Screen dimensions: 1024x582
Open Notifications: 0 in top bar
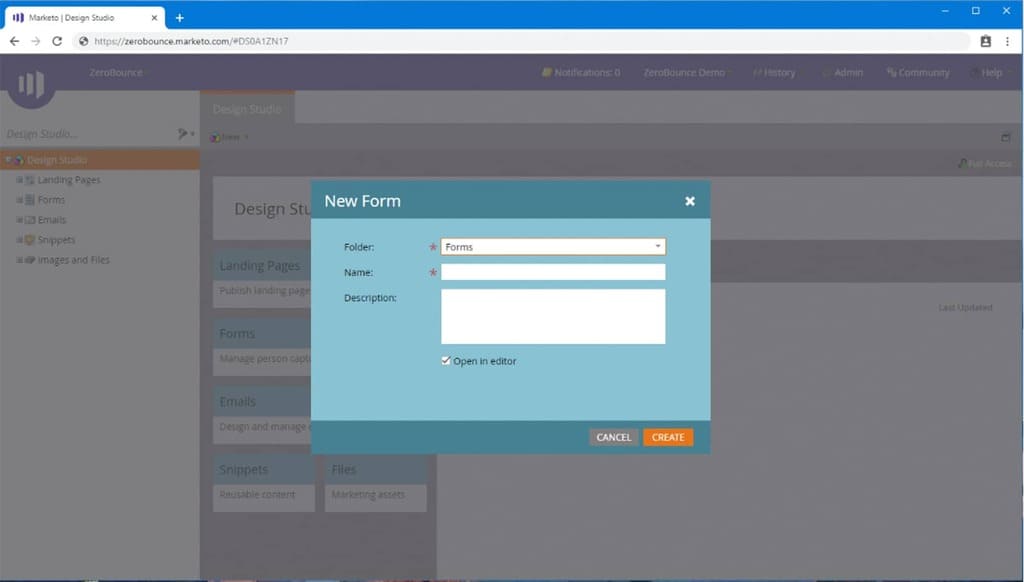tap(581, 73)
